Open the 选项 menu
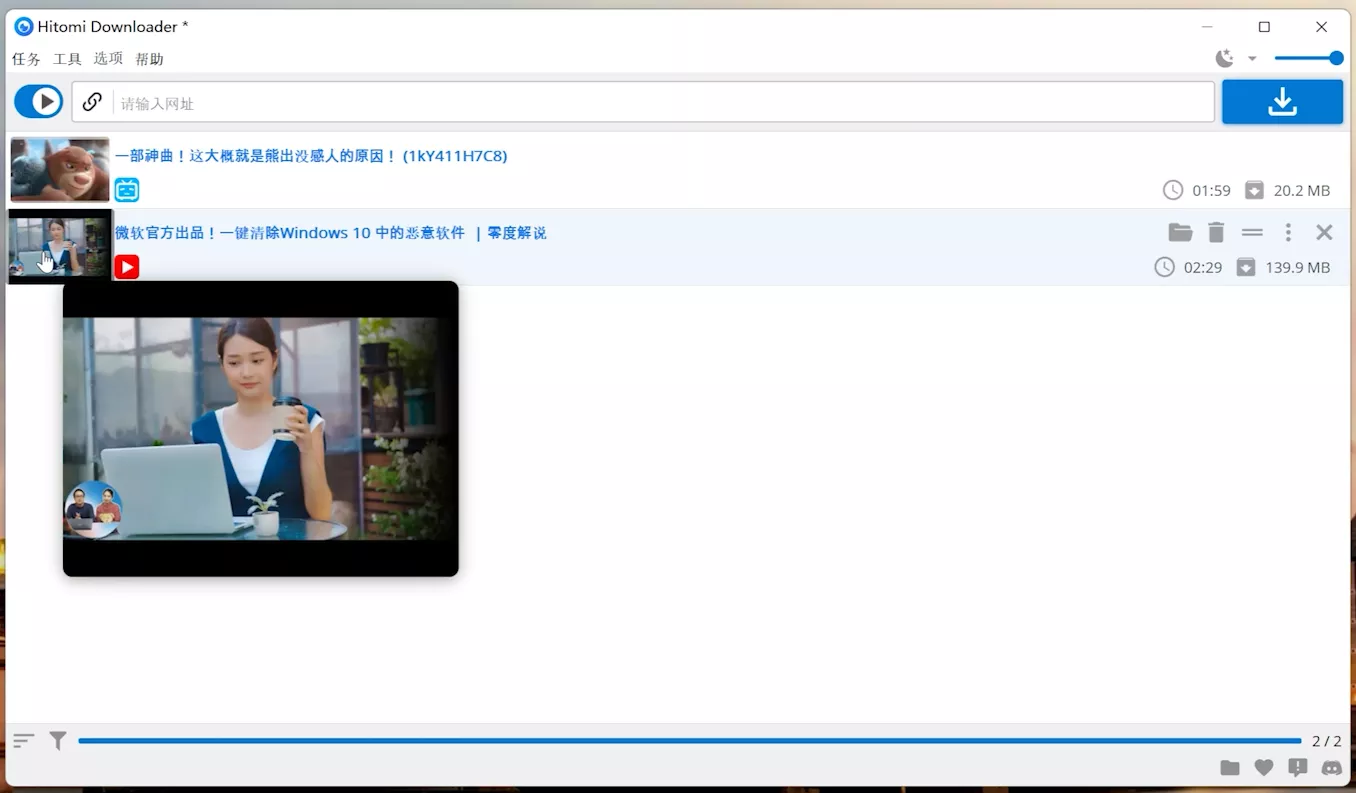 (x=108, y=59)
